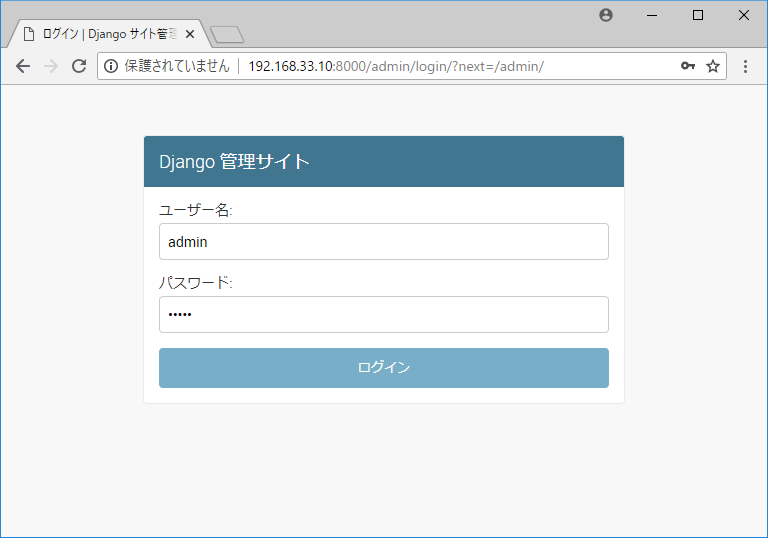This screenshot has height=538, width=768.
Task: Click into the パスワード input field
Action: (x=383, y=314)
